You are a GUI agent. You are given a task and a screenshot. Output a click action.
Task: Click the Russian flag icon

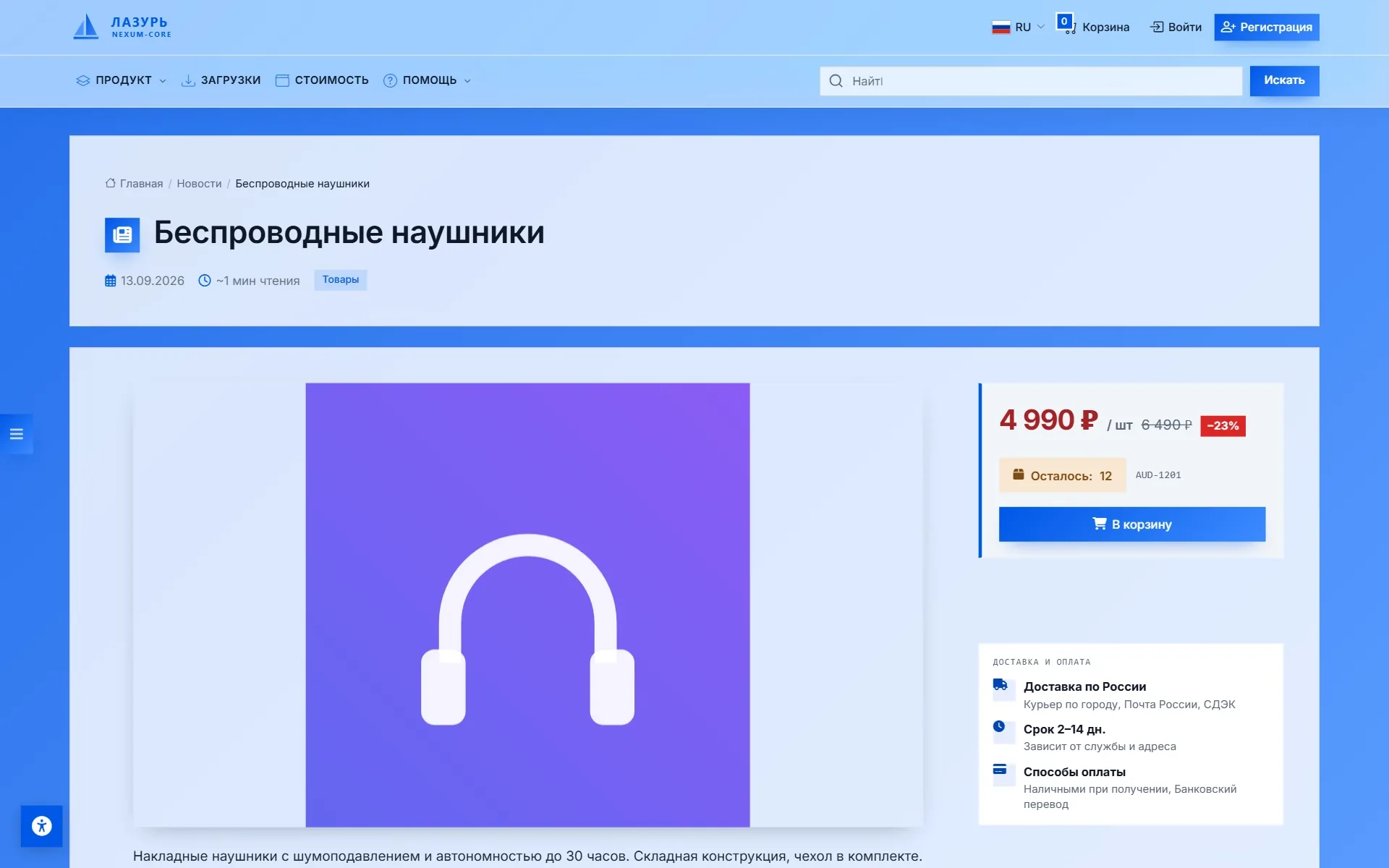[1001, 27]
